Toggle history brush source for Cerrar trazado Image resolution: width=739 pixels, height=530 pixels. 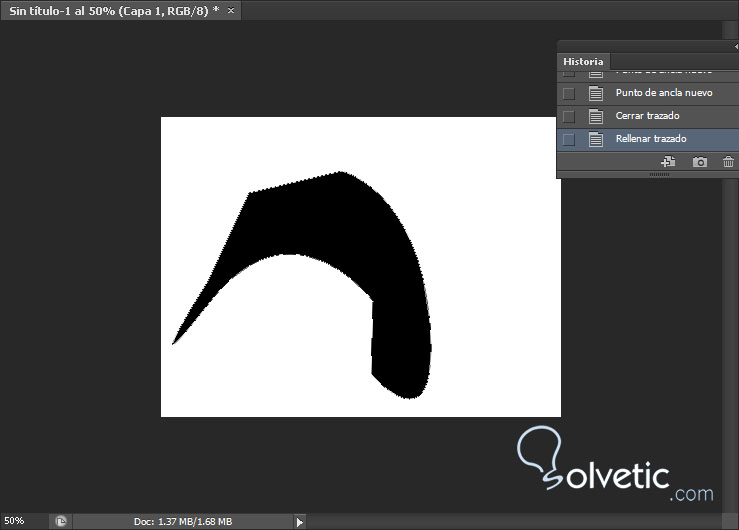[569, 116]
